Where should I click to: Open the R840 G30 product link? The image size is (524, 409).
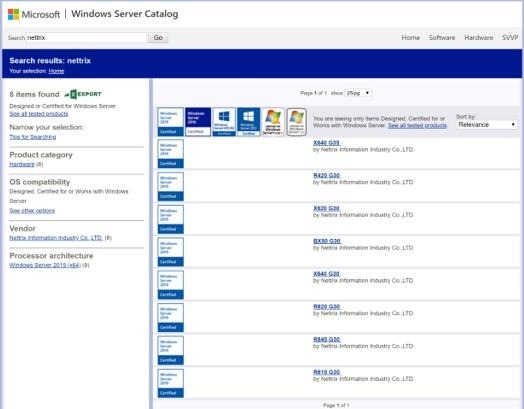tap(326, 339)
